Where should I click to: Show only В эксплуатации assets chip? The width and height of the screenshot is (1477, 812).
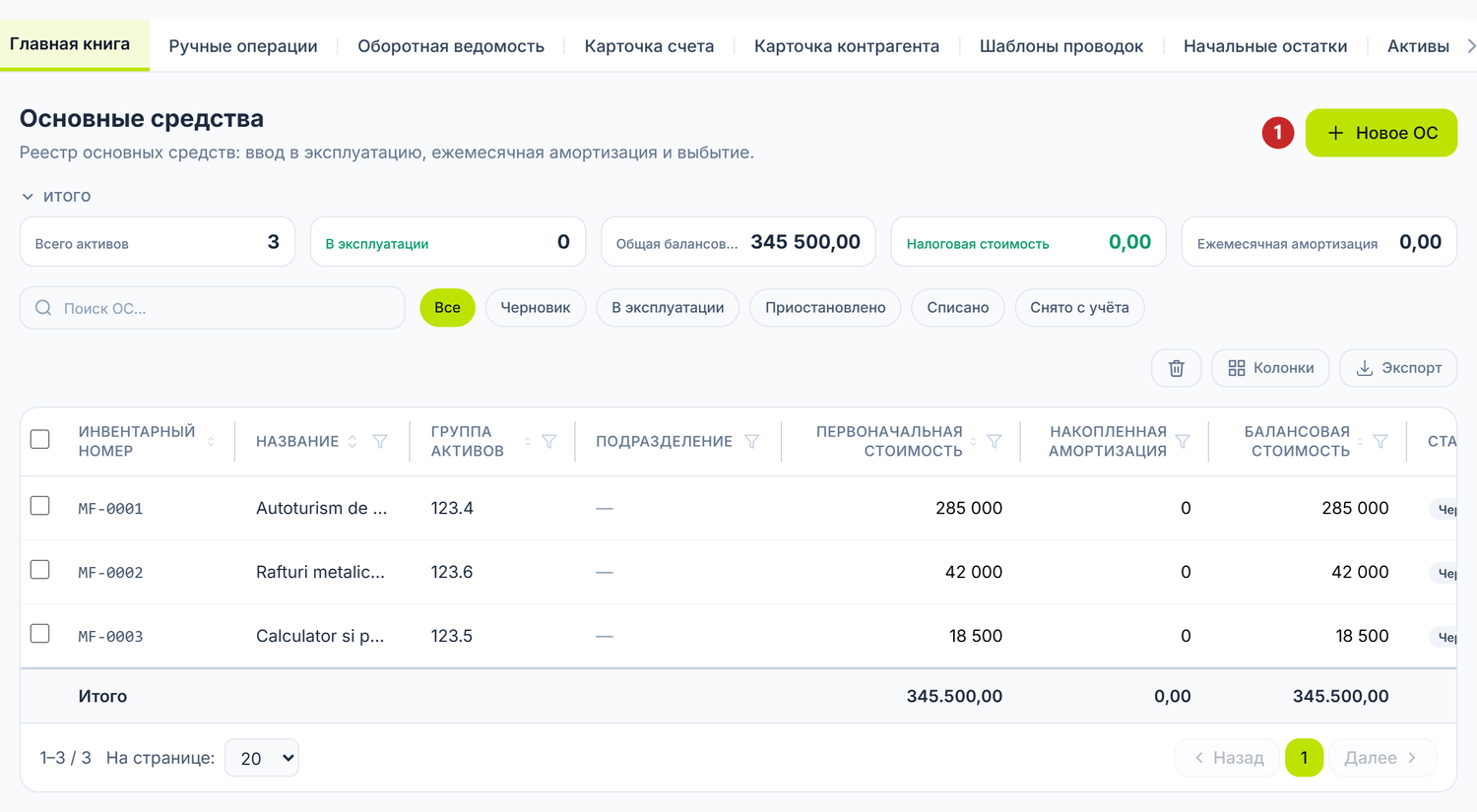coord(668,308)
